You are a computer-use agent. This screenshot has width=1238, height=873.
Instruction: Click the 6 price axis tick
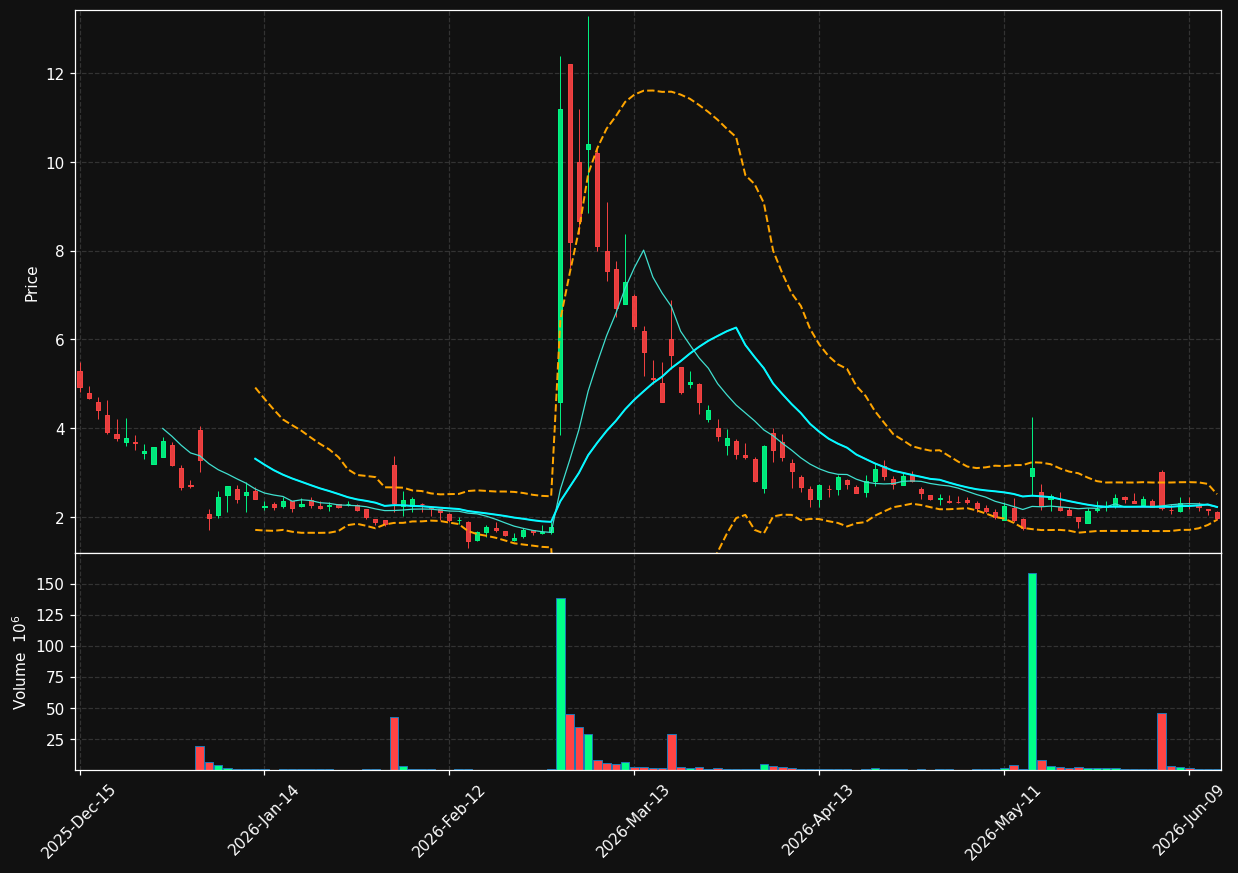point(59,340)
